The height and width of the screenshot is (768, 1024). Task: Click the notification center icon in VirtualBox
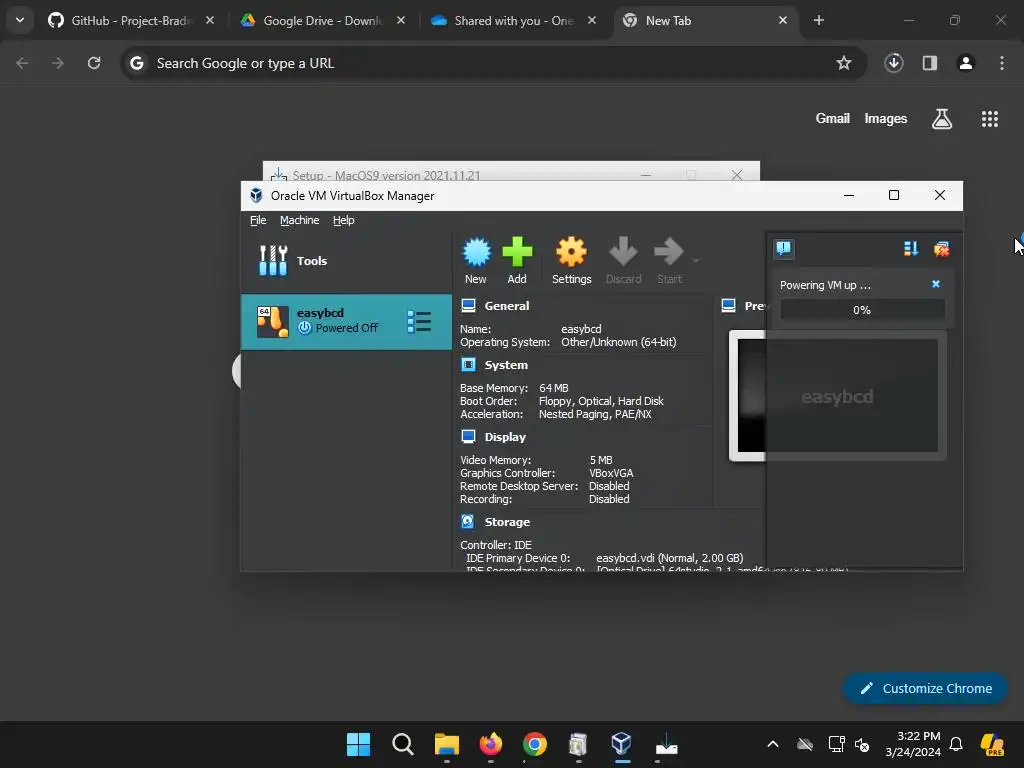(x=784, y=248)
